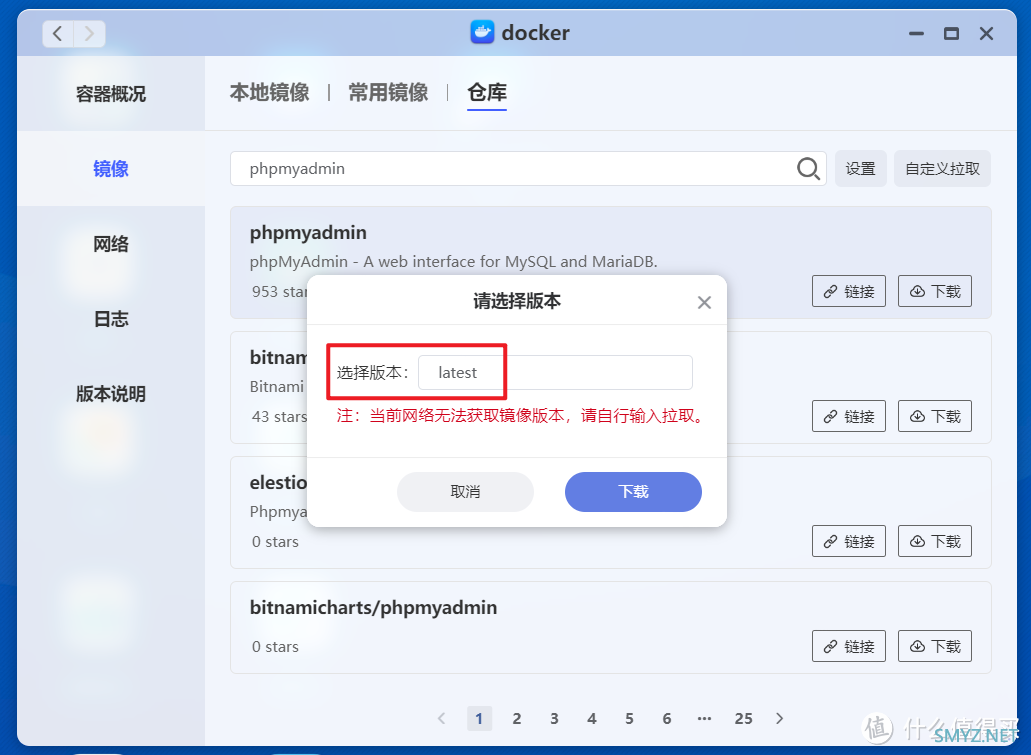Click the docker whale app icon
The height and width of the screenshot is (755, 1031).
tap(482, 32)
